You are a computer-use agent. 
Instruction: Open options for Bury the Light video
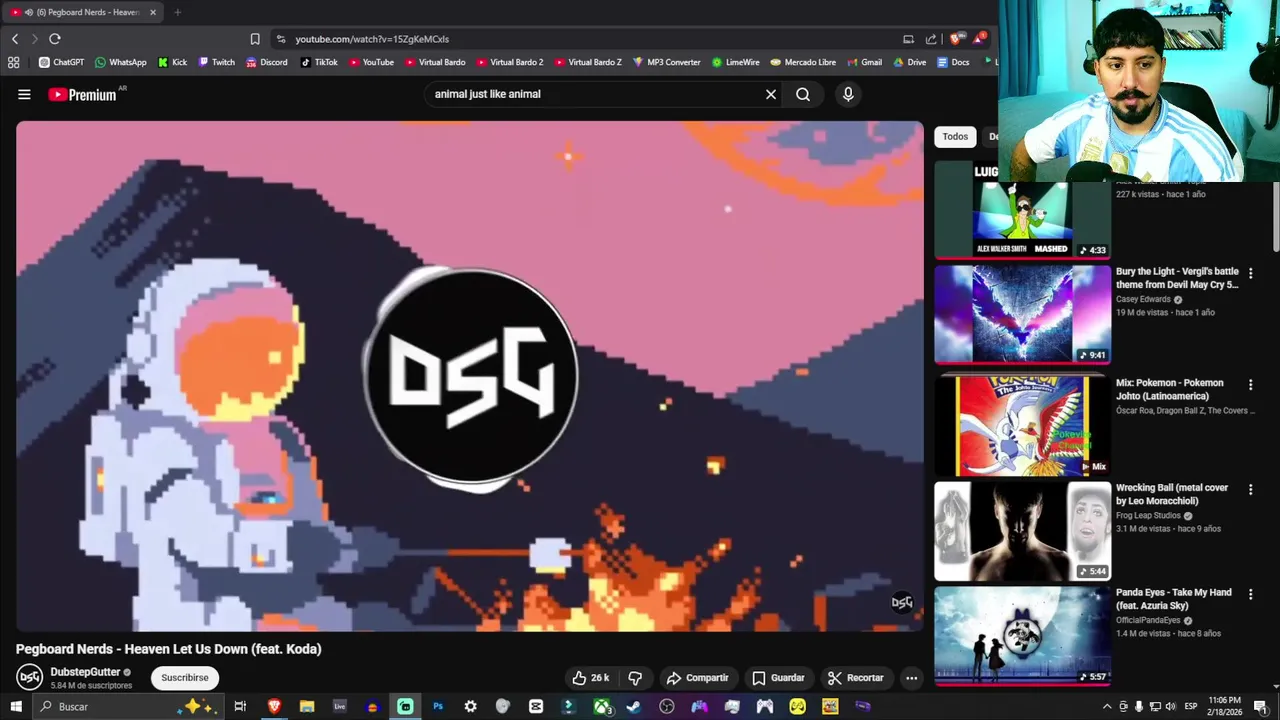[1250, 273]
